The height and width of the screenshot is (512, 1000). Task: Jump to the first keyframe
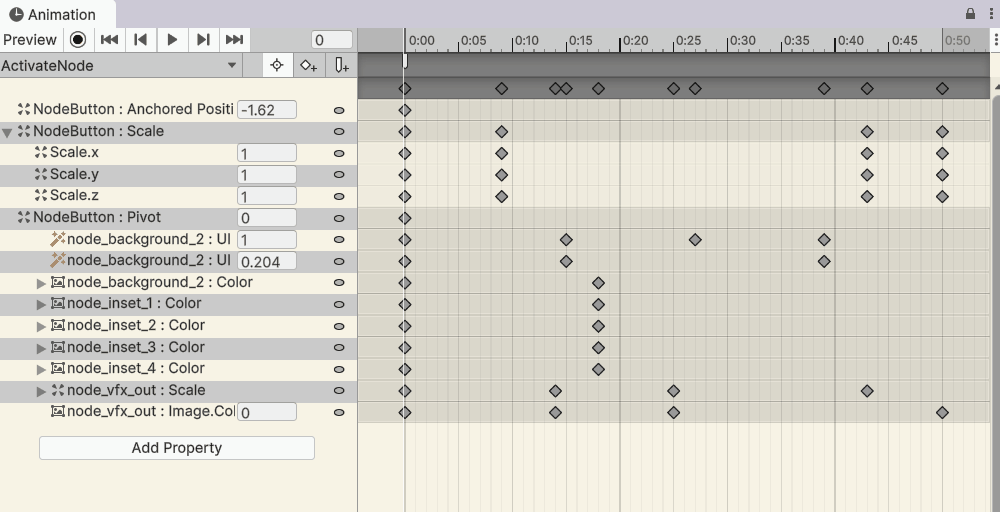tap(109, 40)
